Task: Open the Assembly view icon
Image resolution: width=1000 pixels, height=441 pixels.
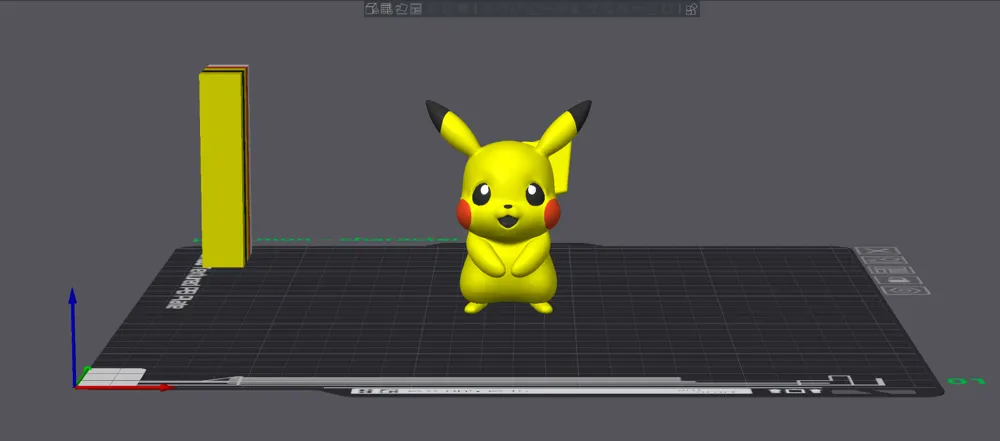Action: pos(692,10)
